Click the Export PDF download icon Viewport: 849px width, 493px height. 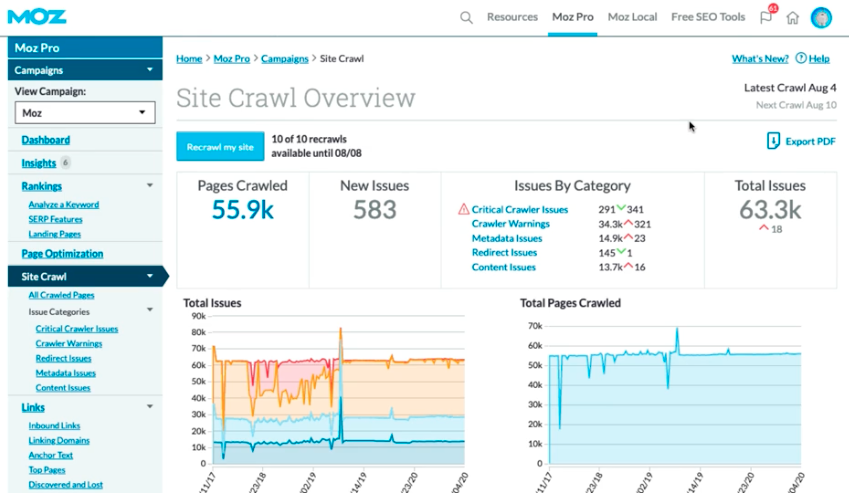click(x=773, y=141)
